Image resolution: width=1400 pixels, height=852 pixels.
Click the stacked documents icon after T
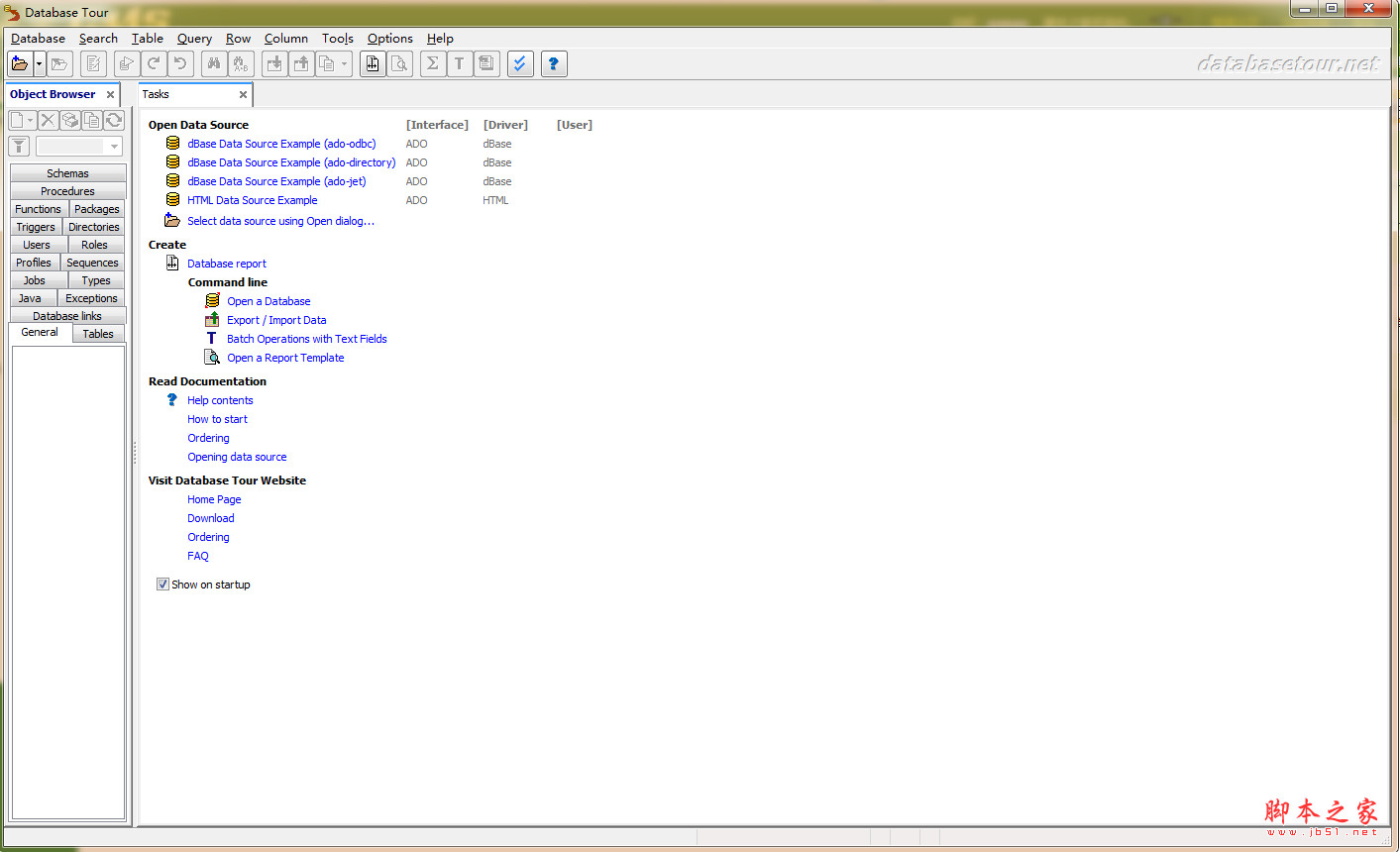point(486,64)
